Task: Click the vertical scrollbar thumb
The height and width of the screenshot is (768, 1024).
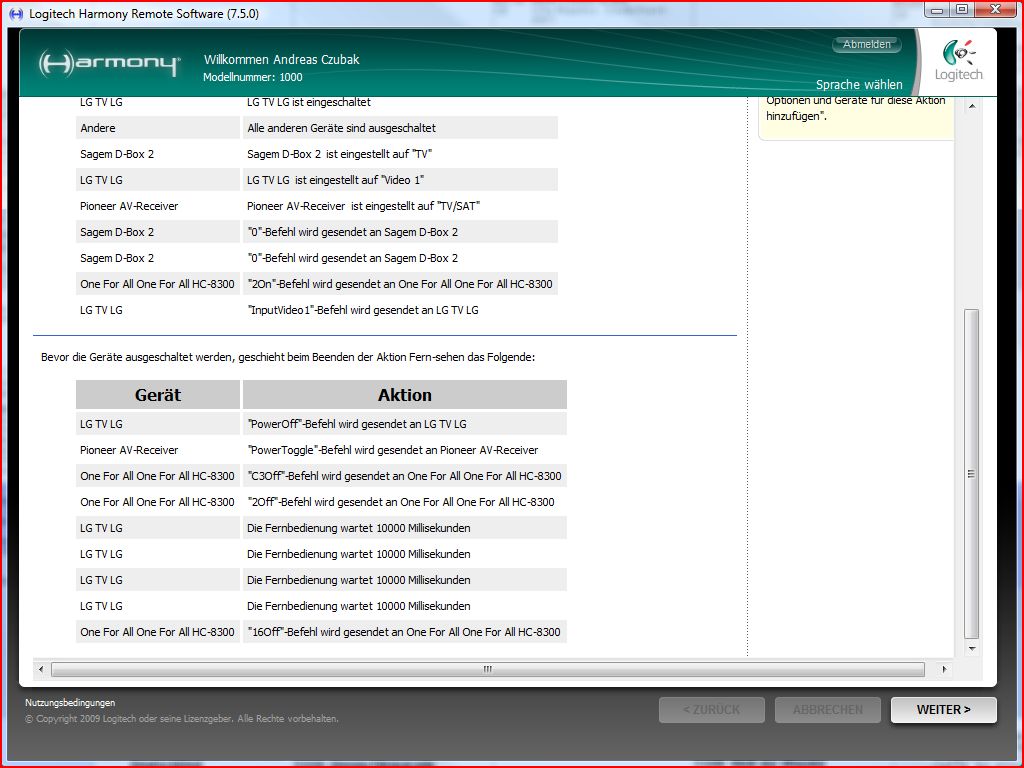Action: (x=971, y=474)
